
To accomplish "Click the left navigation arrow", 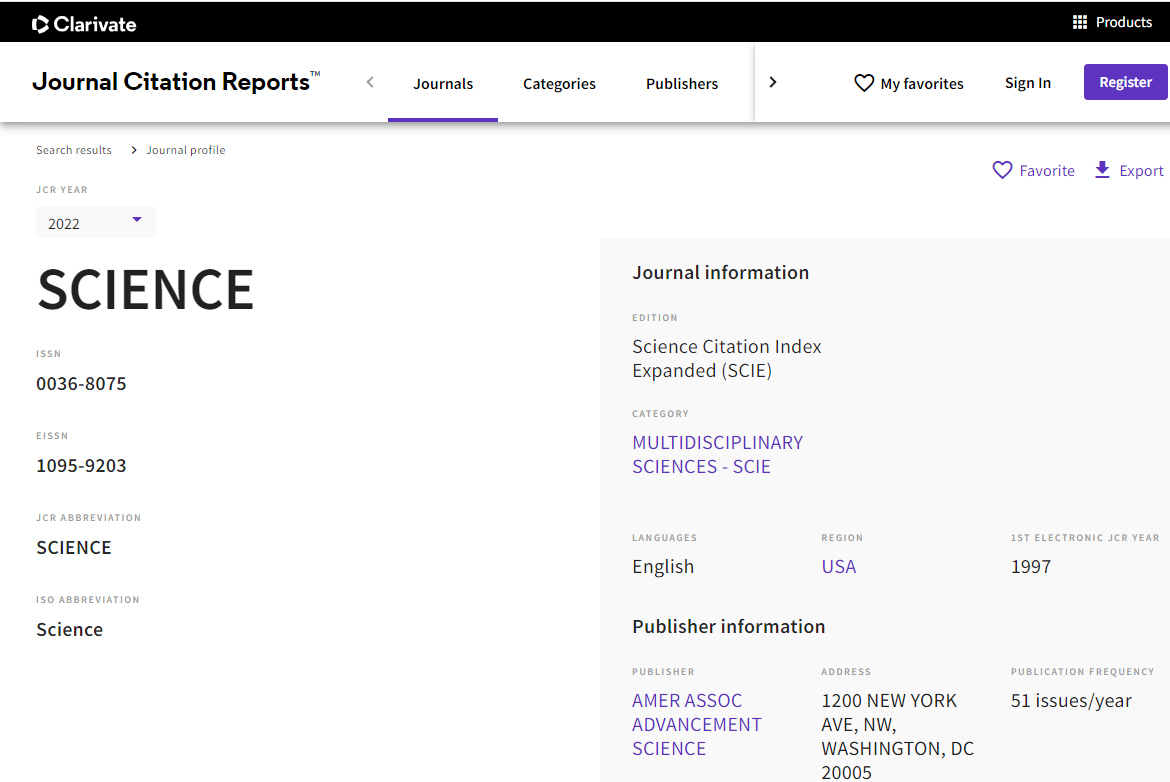I will point(370,82).
